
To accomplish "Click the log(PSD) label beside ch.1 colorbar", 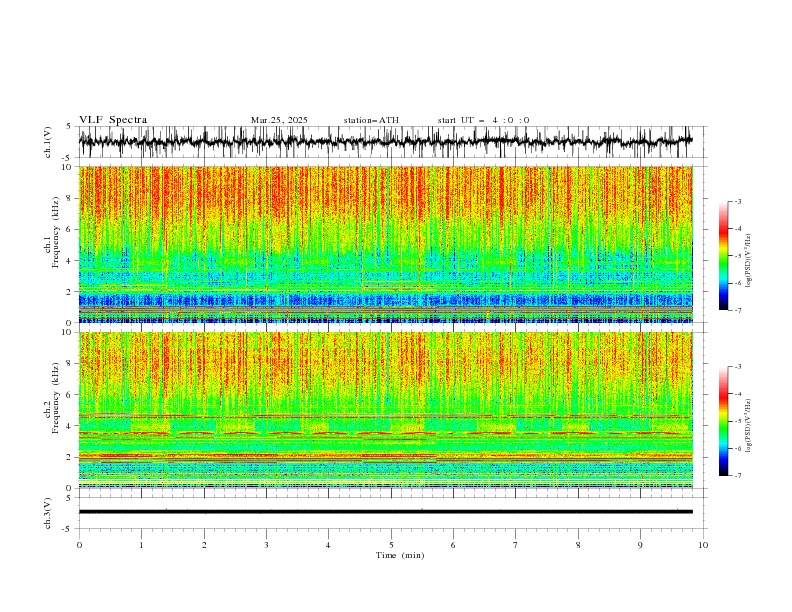I will pos(749,261).
